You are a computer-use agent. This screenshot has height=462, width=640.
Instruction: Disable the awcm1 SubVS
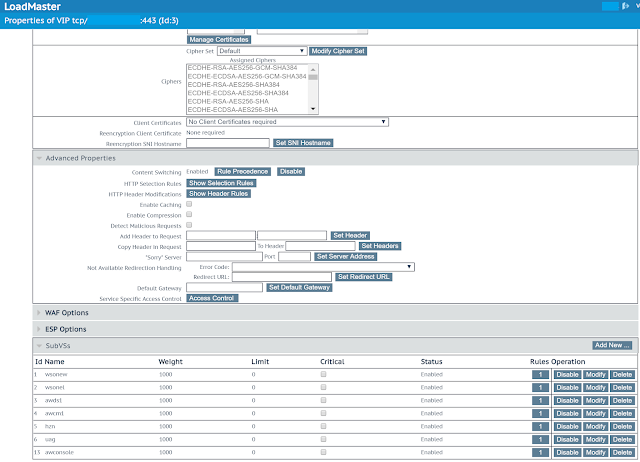click(567, 413)
